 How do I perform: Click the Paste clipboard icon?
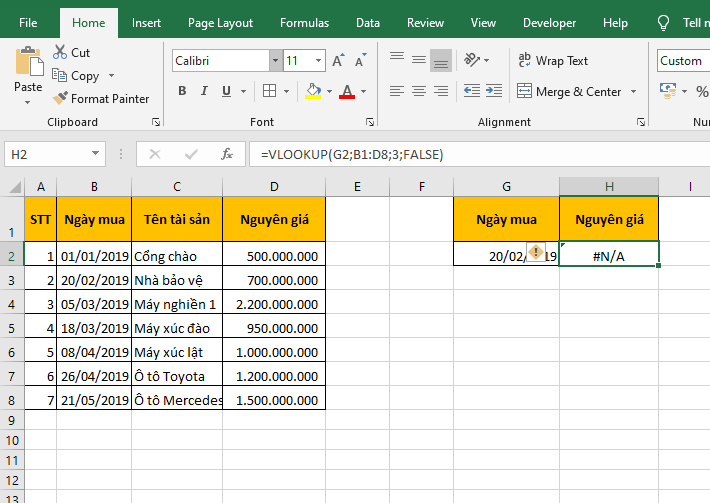pyautogui.click(x=28, y=64)
